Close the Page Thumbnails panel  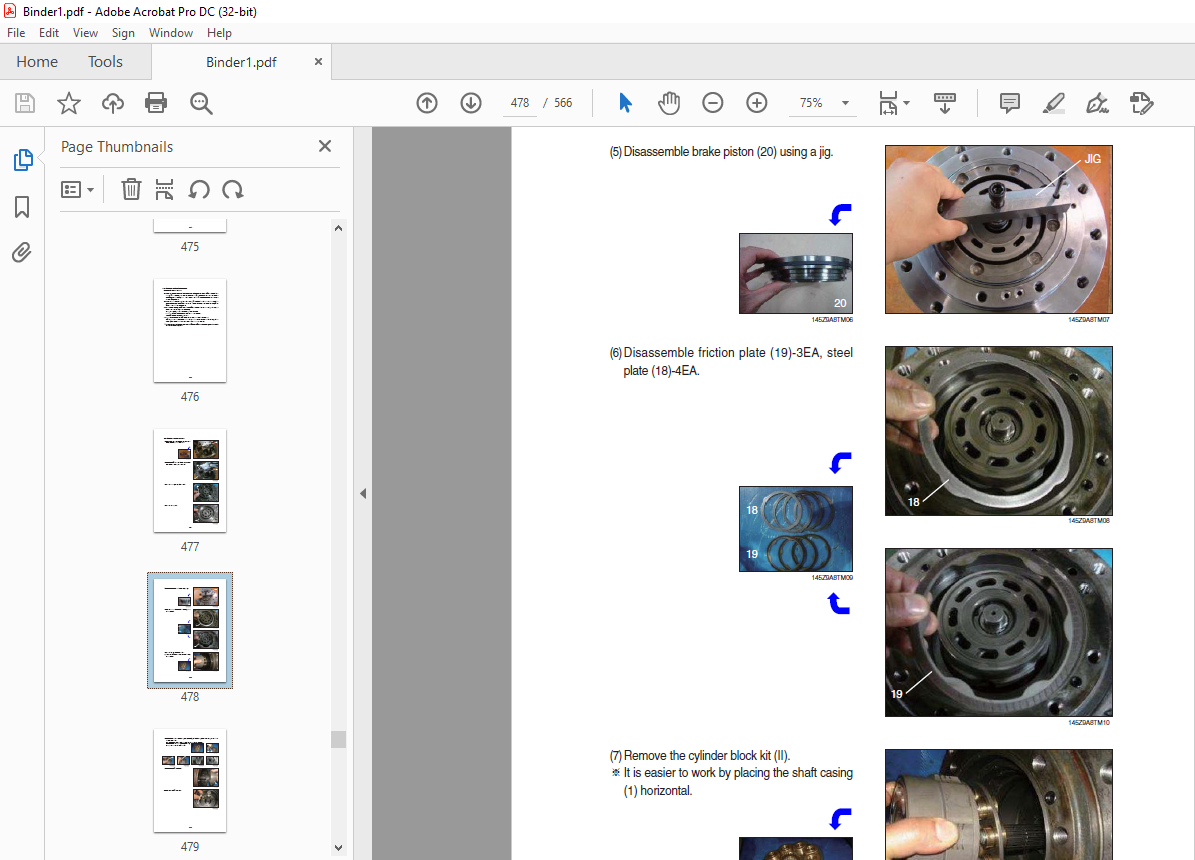pos(325,146)
